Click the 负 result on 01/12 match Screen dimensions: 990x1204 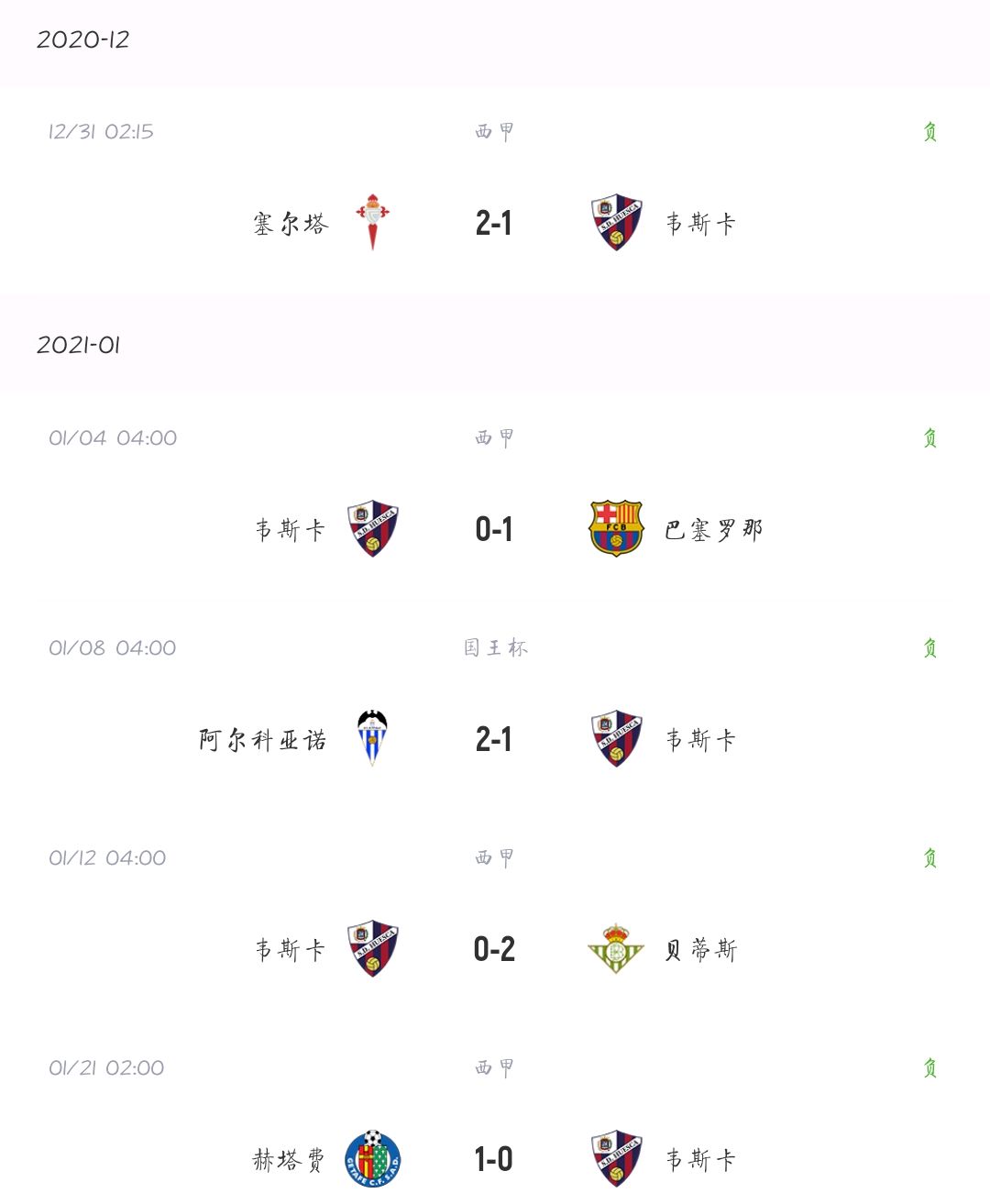click(929, 857)
